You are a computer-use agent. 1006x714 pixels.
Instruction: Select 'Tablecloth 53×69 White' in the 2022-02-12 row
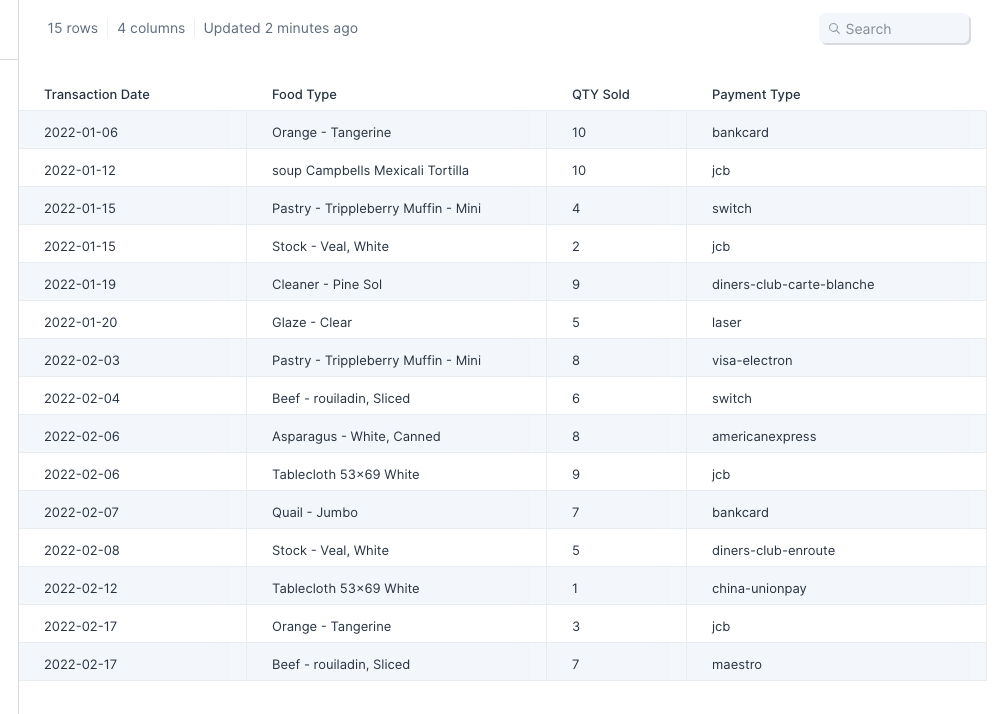click(396, 588)
